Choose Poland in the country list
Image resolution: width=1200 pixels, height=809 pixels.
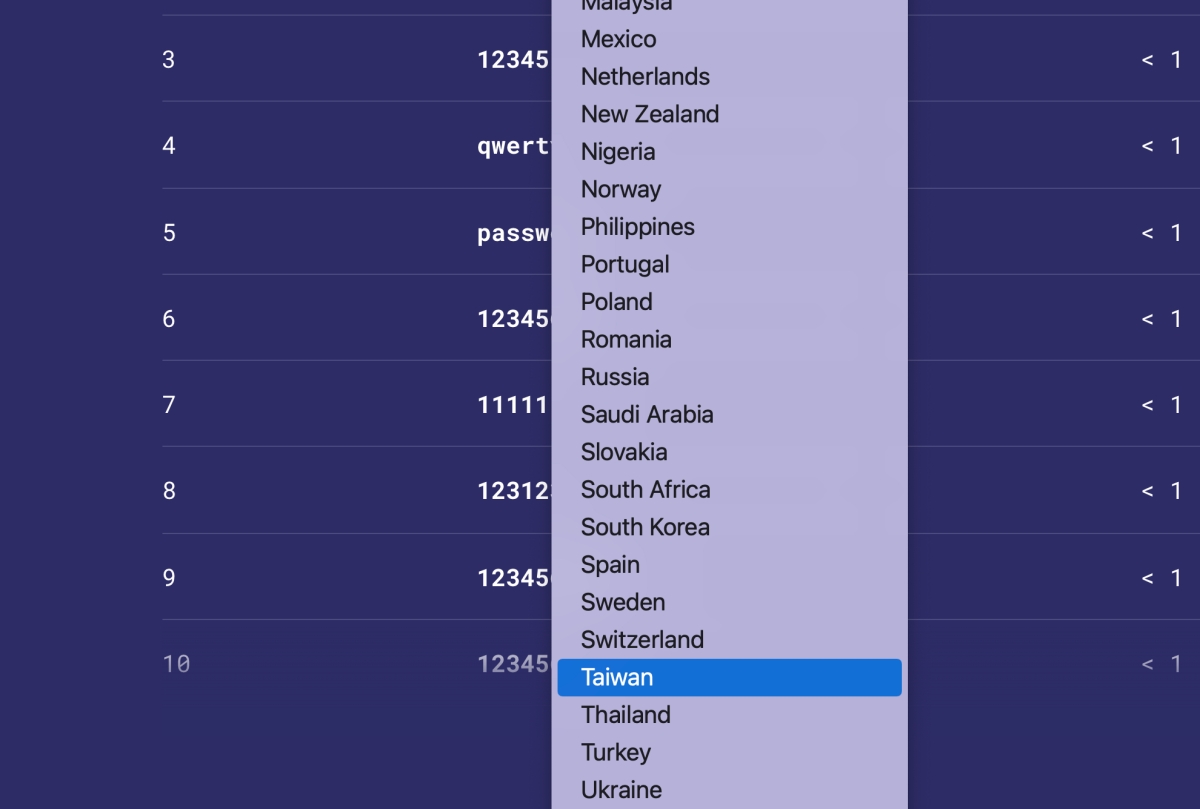[617, 302]
